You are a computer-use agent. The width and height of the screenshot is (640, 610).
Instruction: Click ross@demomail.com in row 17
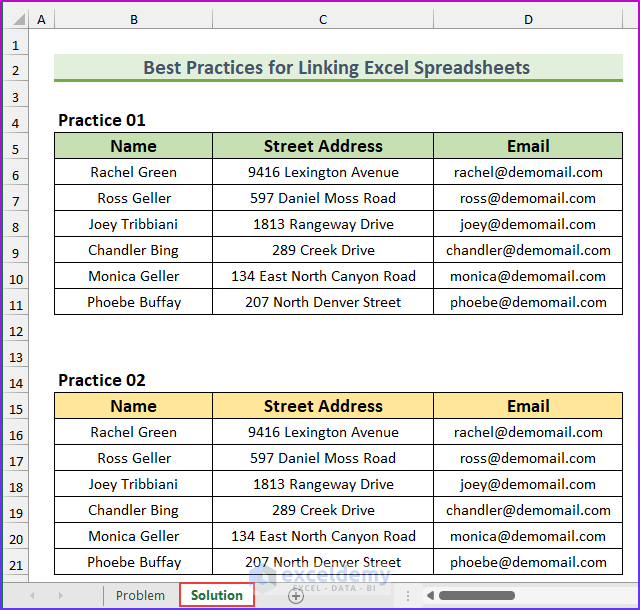coord(528,458)
